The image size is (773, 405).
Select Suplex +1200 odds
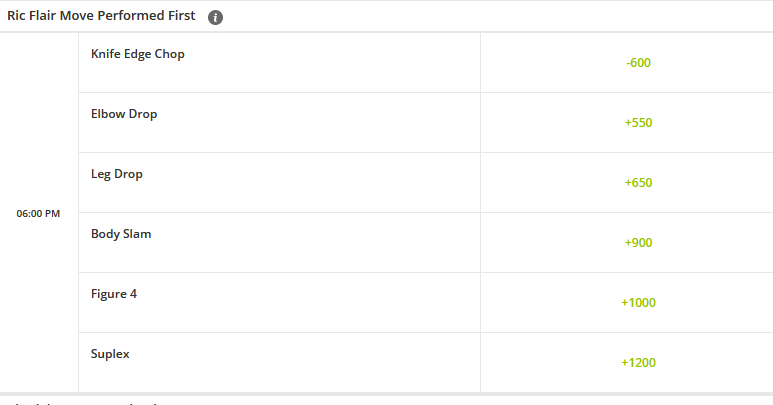638,363
